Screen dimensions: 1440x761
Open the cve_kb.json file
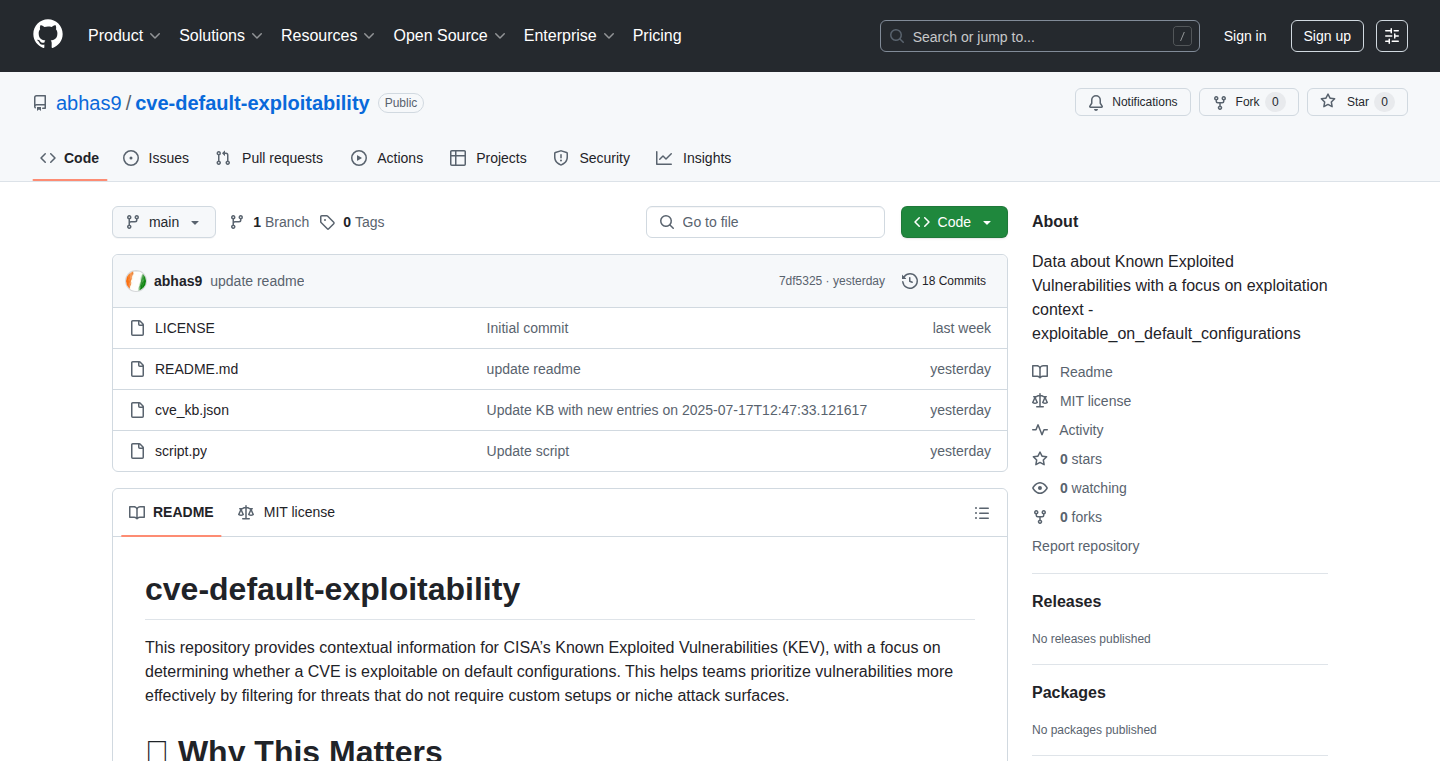point(192,410)
